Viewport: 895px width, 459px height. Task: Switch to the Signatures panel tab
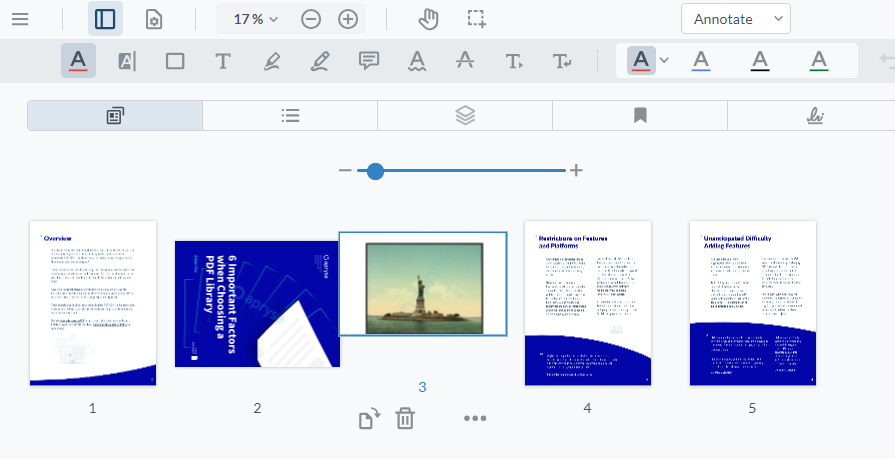point(815,115)
